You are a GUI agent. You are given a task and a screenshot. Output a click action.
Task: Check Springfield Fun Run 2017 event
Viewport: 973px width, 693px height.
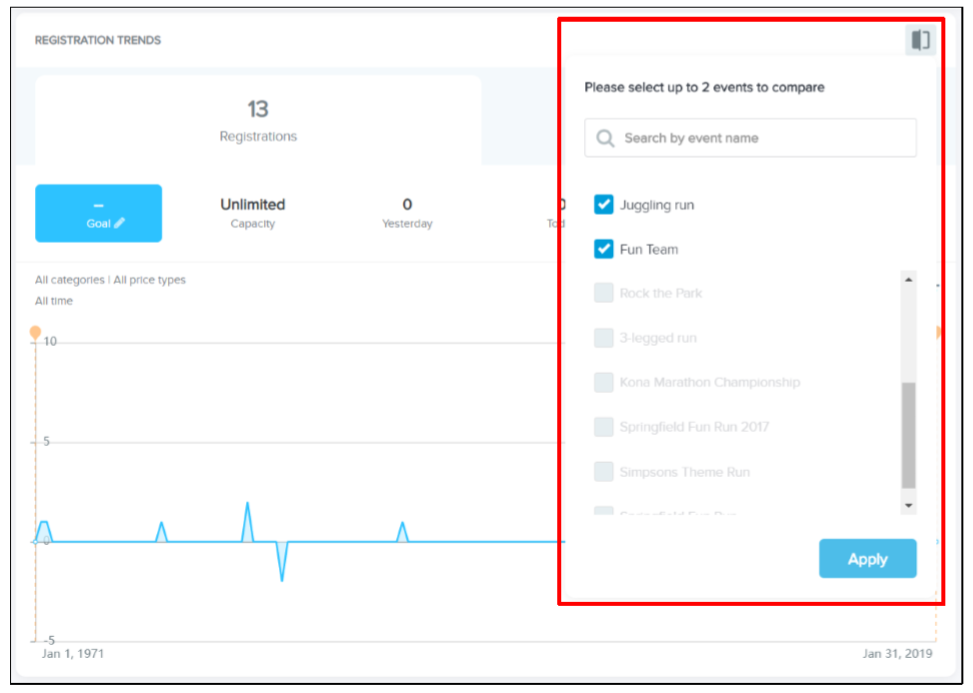604,427
